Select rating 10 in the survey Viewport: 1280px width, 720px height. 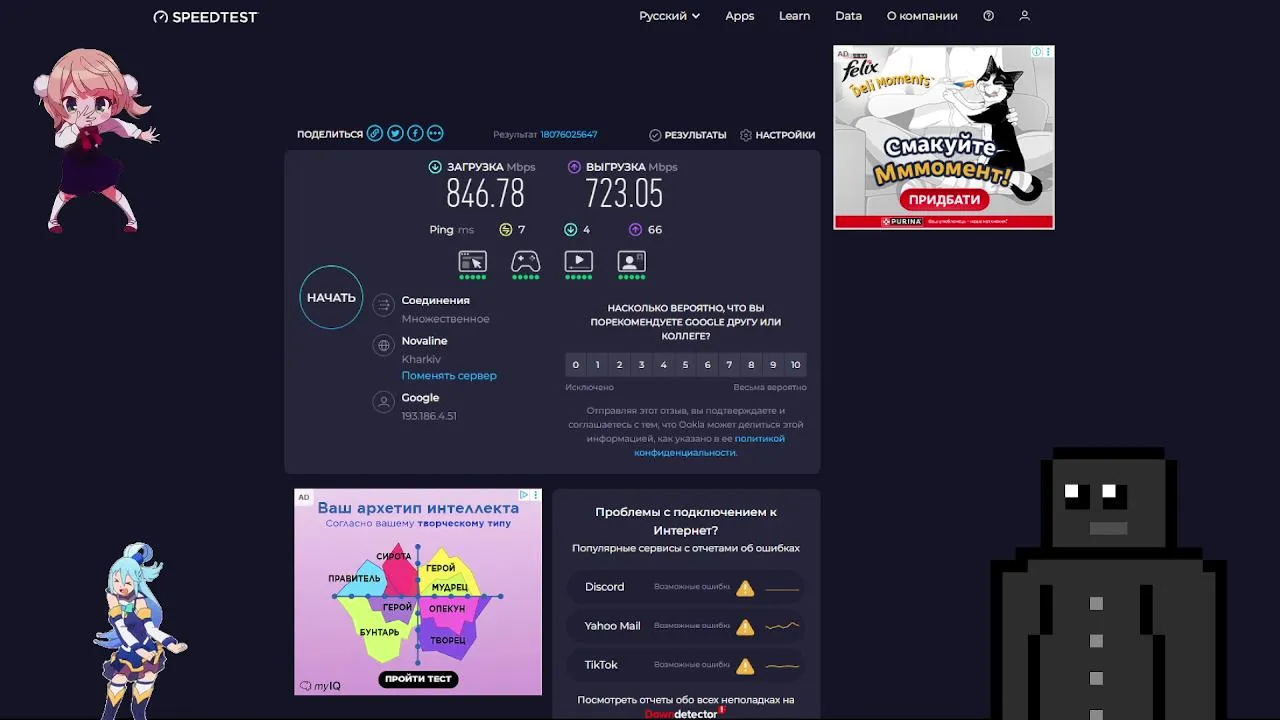(795, 364)
